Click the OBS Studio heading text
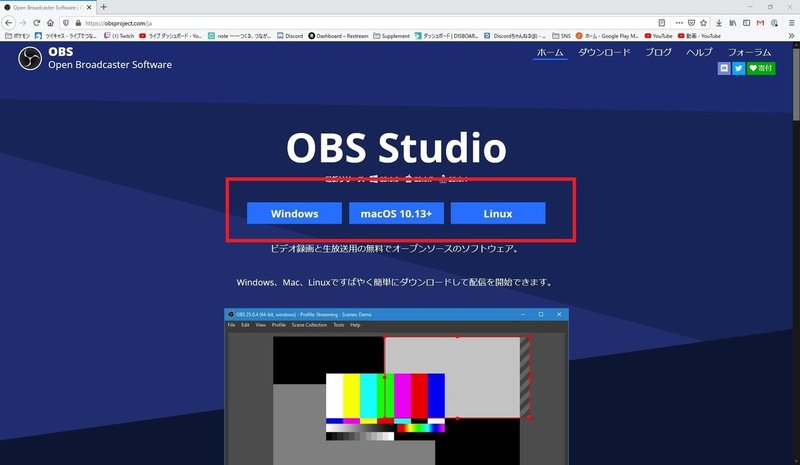800x465 pixels. pos(396,148)
